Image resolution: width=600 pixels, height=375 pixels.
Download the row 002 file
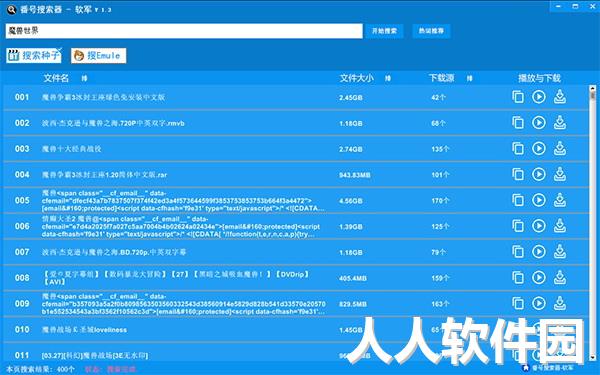pos(560,123)
